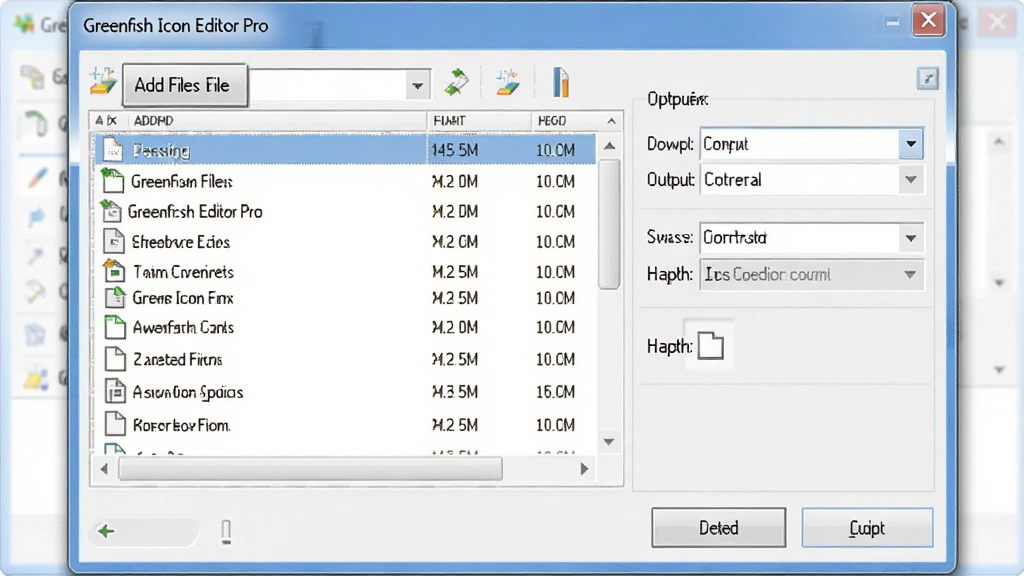Click the sort arrow in the list header
The image size is (1024, 576).
click(611, 121)
